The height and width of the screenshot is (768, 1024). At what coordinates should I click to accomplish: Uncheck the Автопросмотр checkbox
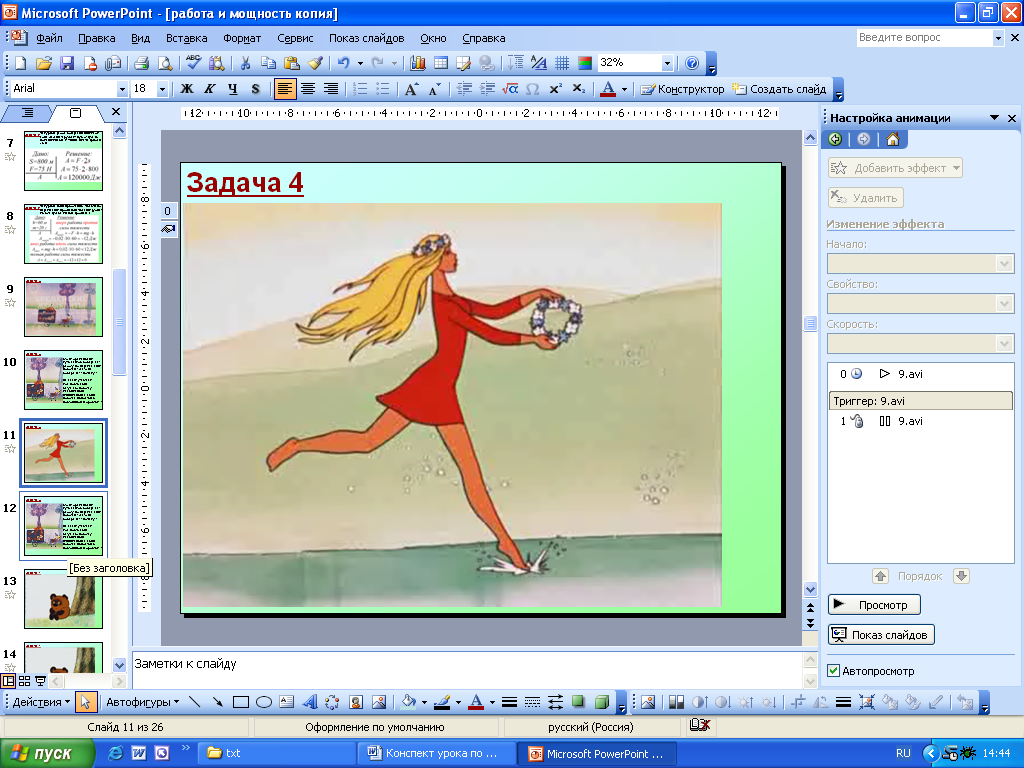[833, 671]
